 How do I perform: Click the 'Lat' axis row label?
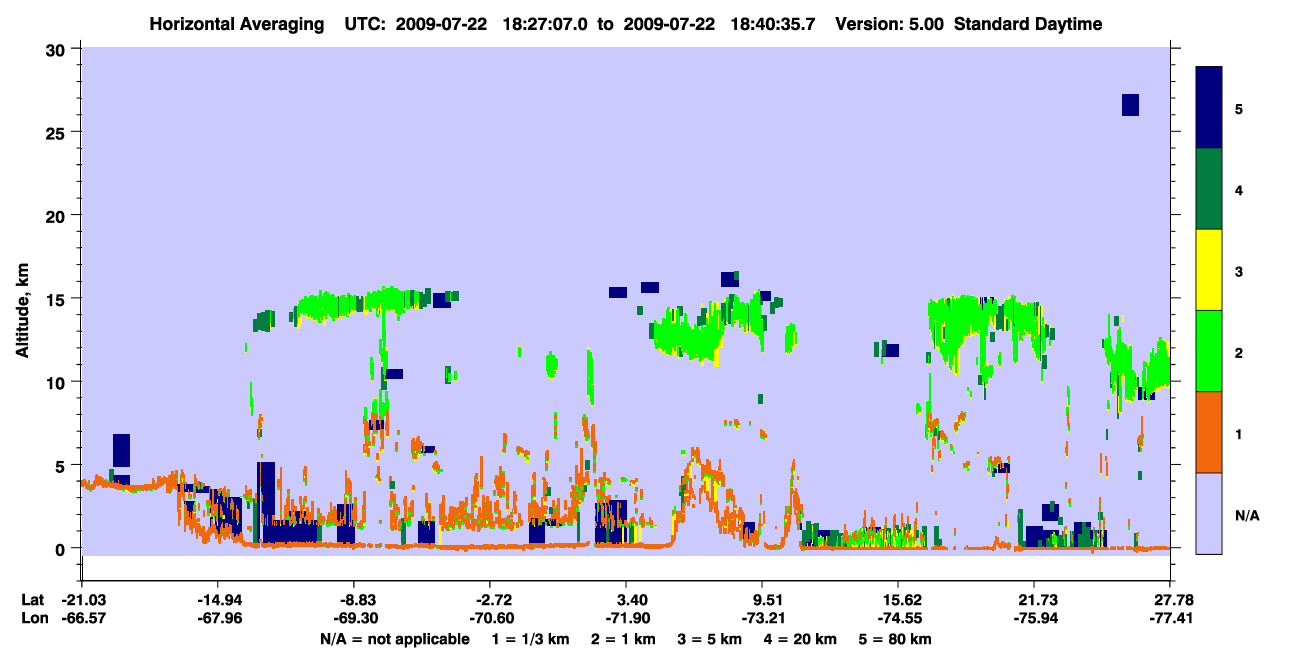[32, 600]
